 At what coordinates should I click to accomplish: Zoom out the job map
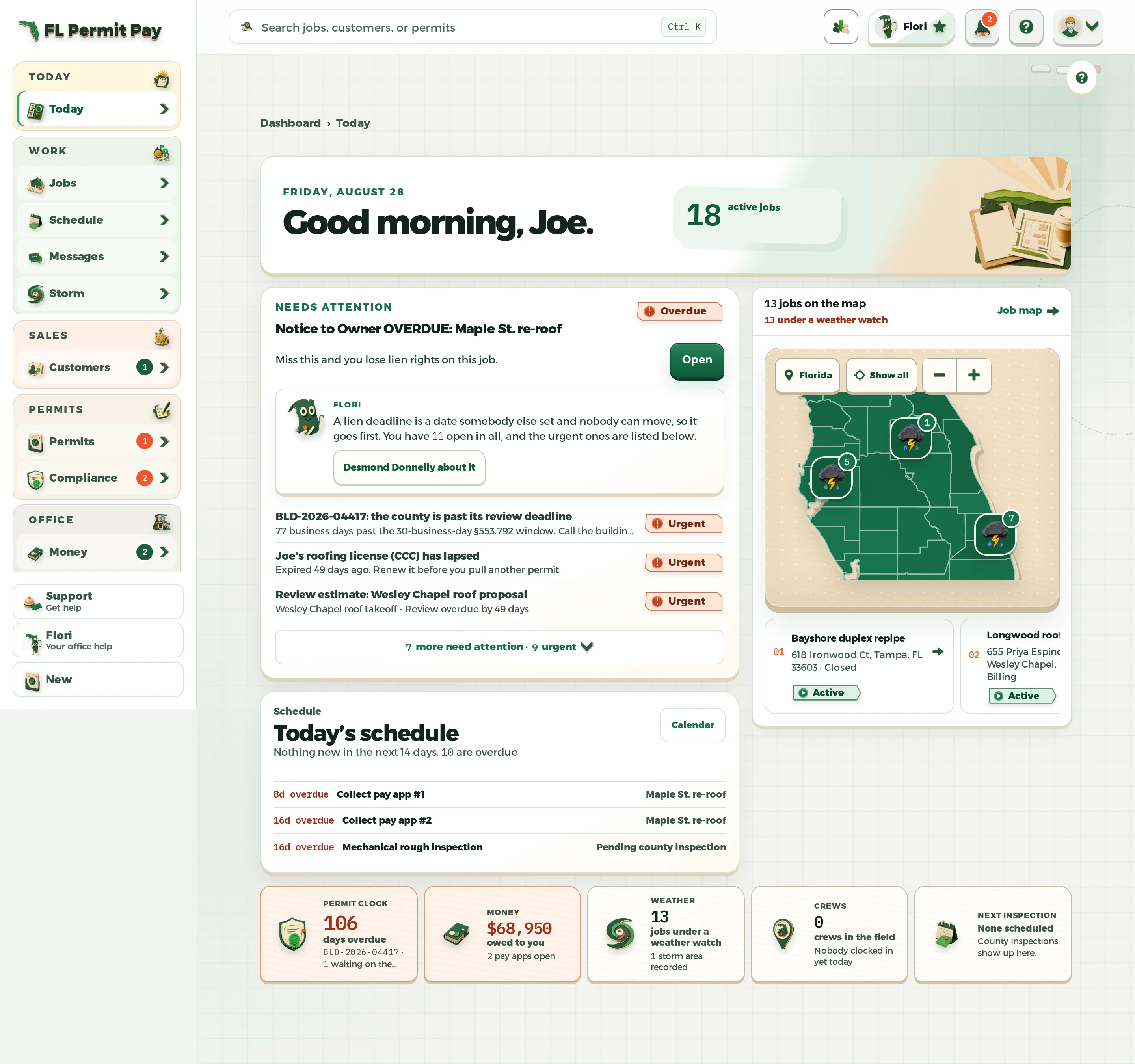(x=939, y=375)
